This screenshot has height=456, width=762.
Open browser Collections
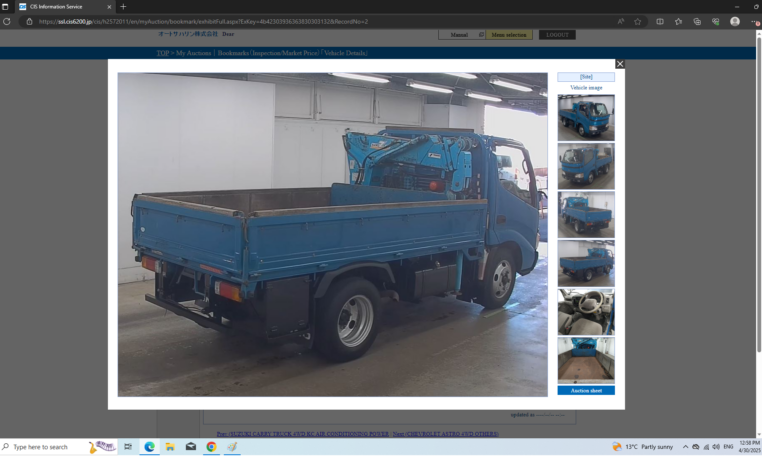(697, 21)
